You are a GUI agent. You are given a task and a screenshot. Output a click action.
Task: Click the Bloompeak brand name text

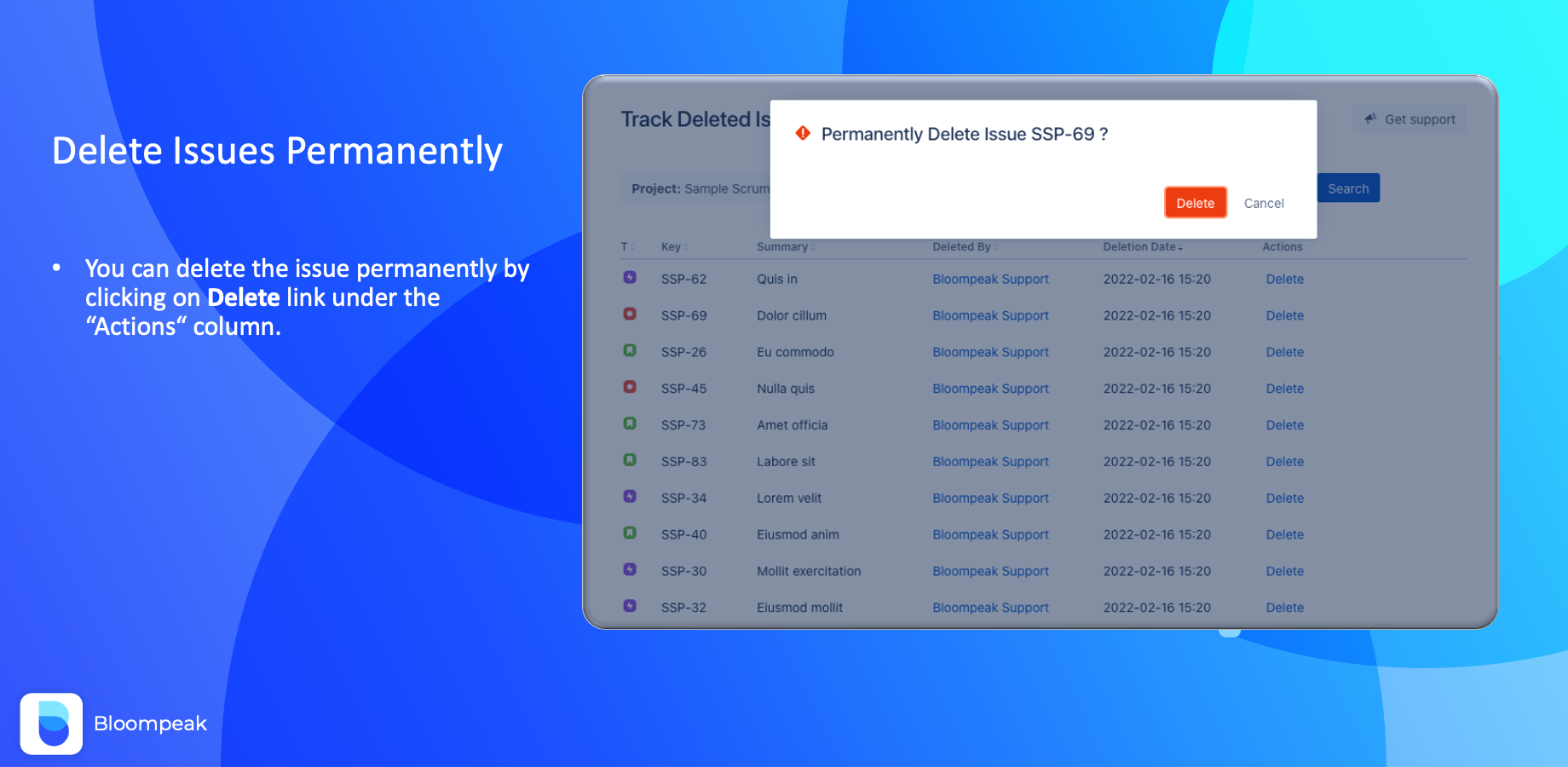[x=150, y=724]
